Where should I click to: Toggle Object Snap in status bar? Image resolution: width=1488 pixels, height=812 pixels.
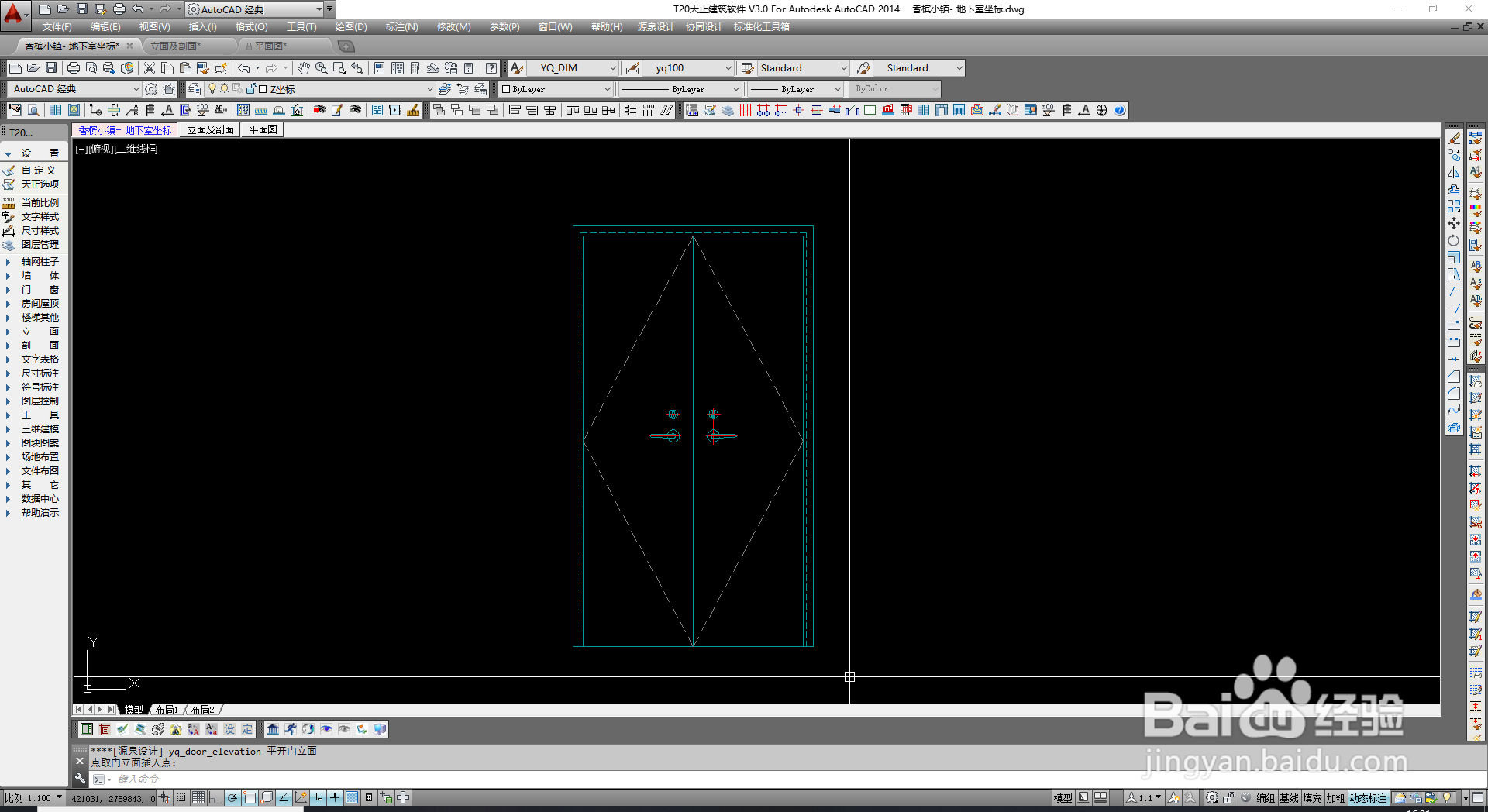(x=250, y=797)
